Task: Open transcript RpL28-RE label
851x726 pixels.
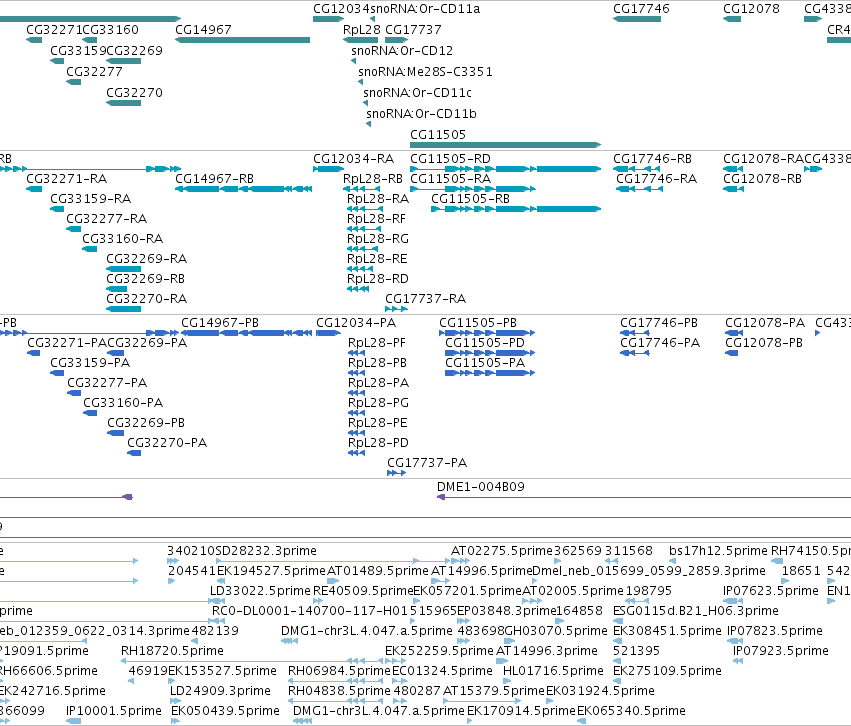Action: (x=377, y=259)
